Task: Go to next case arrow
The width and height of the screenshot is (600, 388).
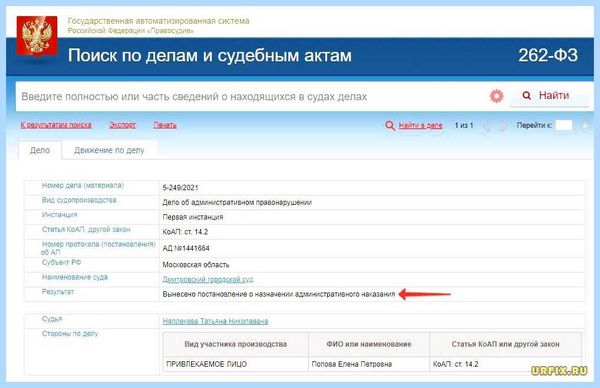Action: [x=504, y=125]
